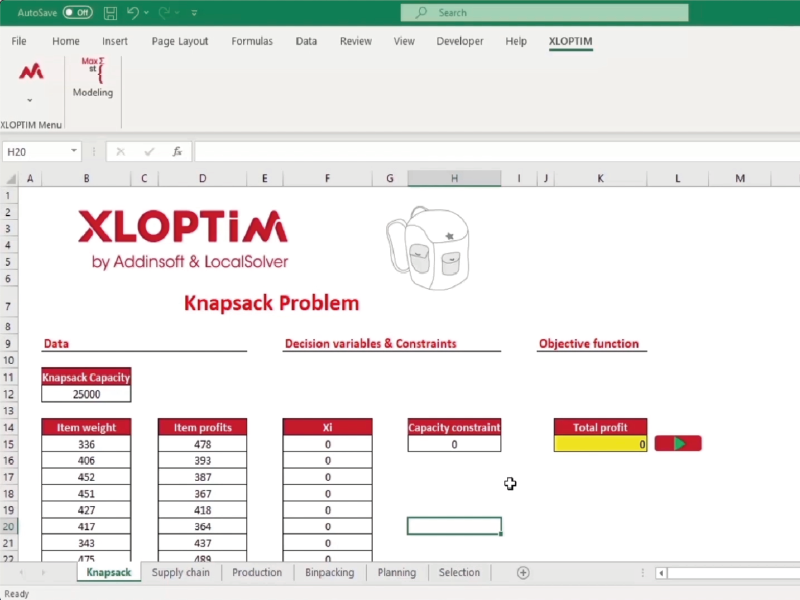Image resolution: width=800 pixels, height=600 pixels.
Task: Select column D header
Action: pos(203,179)
